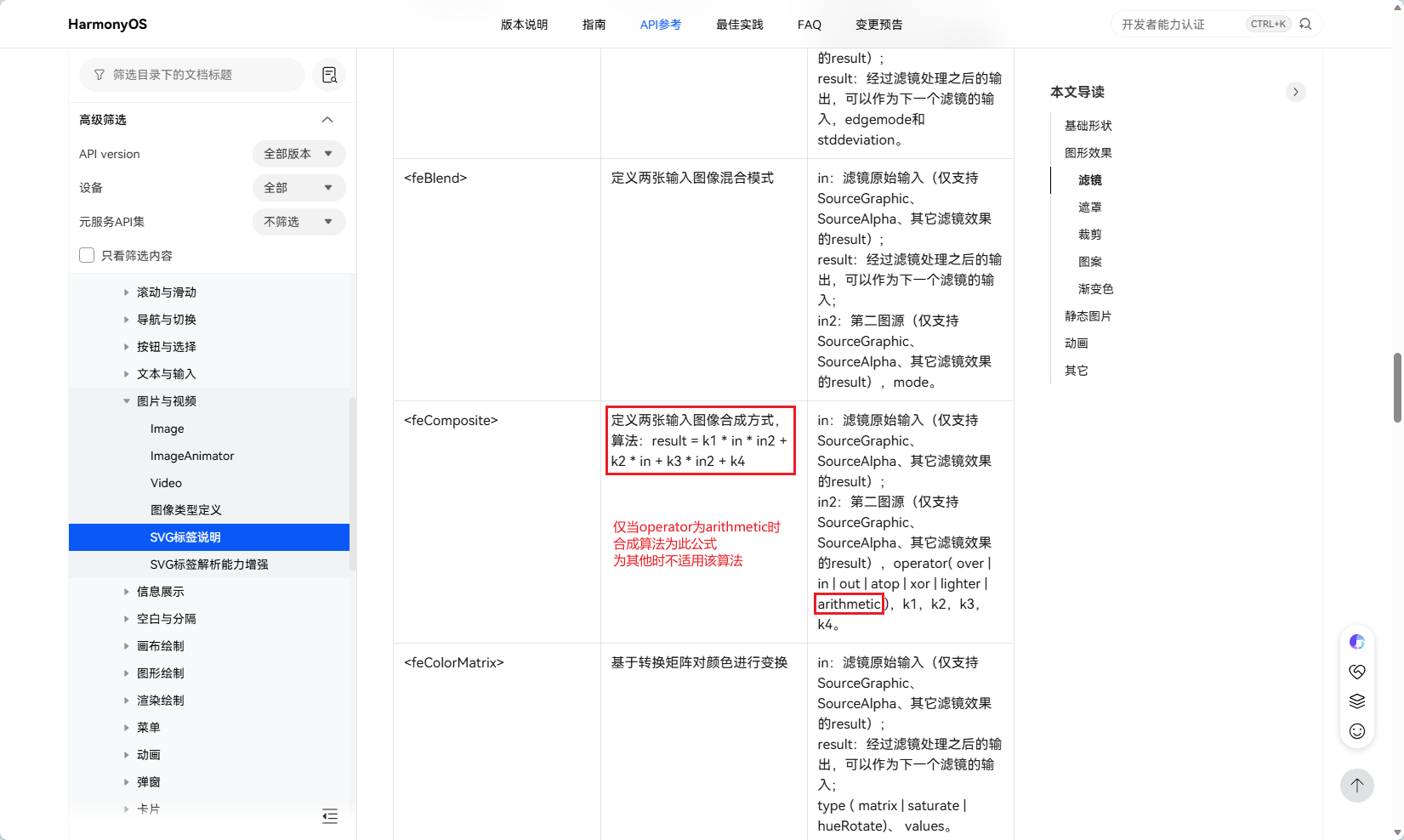
Task: Jump to 渐变色 in page outline
Action: coord(1095,289)
